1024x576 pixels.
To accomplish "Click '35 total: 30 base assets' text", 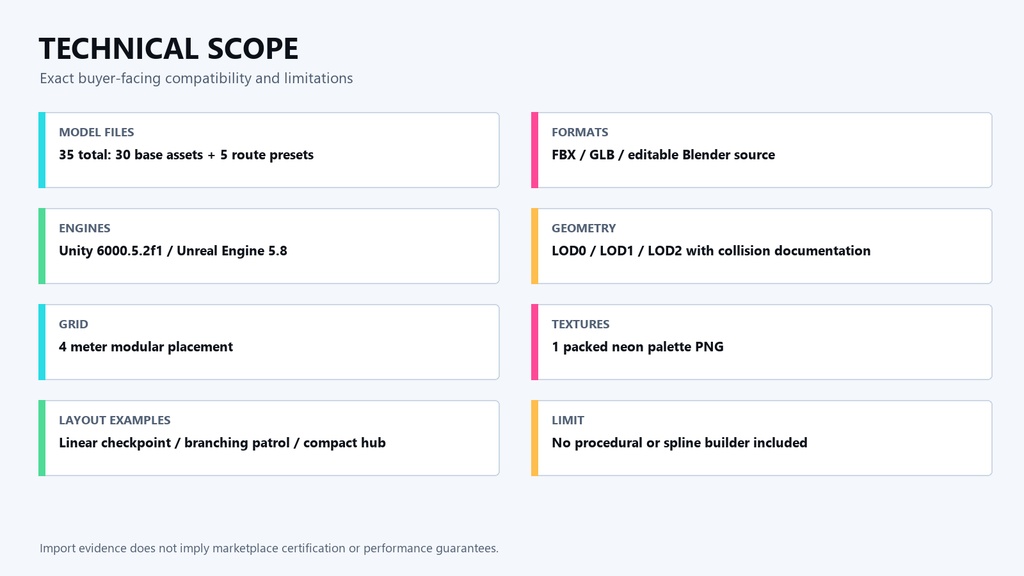I will 131,155.
